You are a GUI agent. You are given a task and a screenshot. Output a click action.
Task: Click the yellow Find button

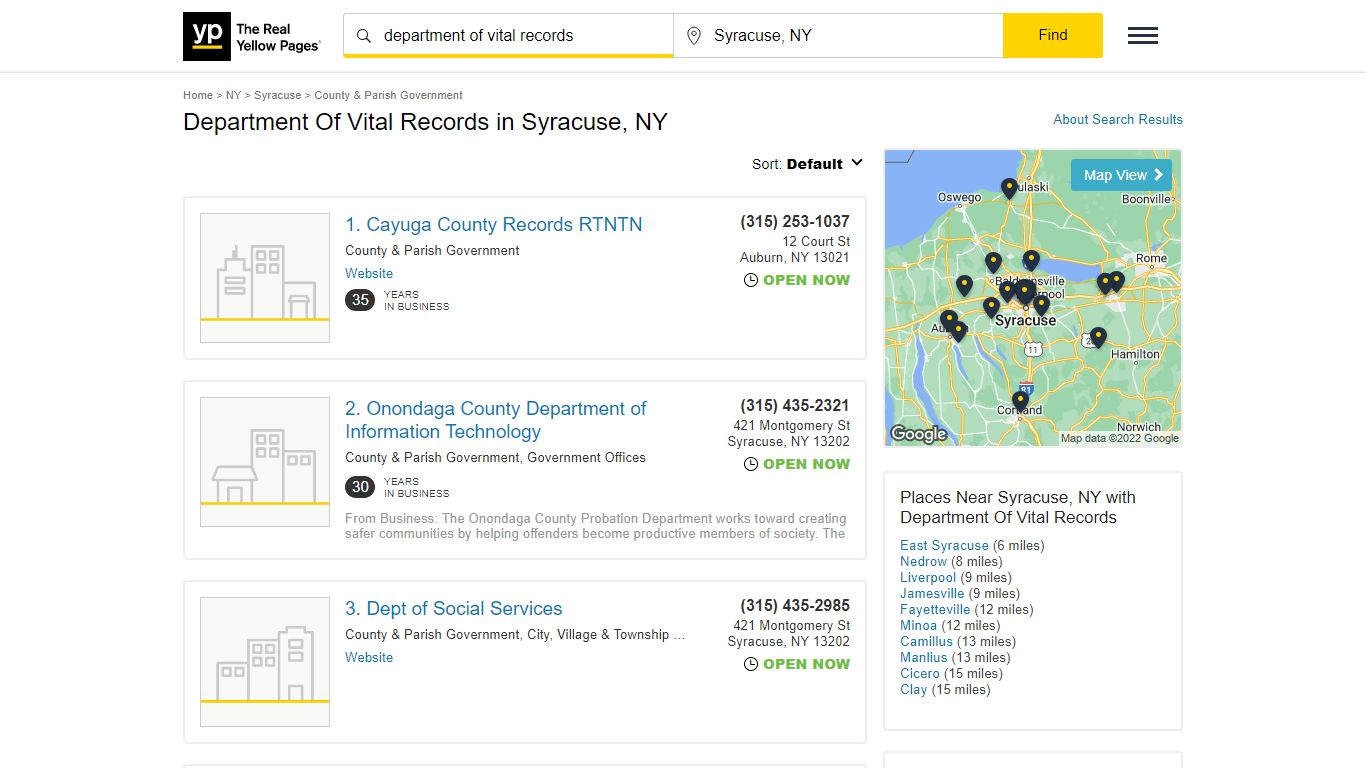point(1053,35)
